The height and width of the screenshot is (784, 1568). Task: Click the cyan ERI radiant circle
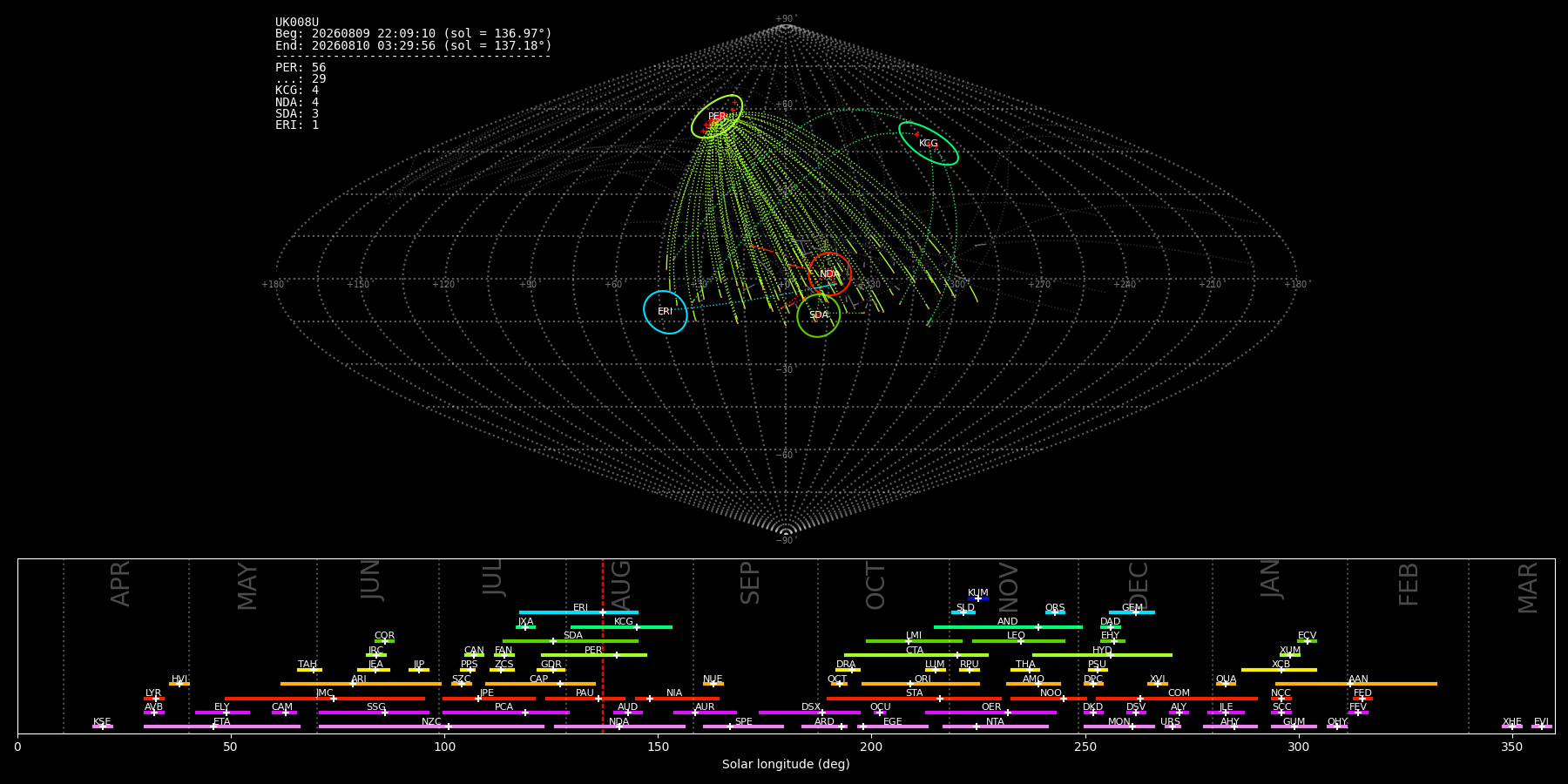[666, 312]
